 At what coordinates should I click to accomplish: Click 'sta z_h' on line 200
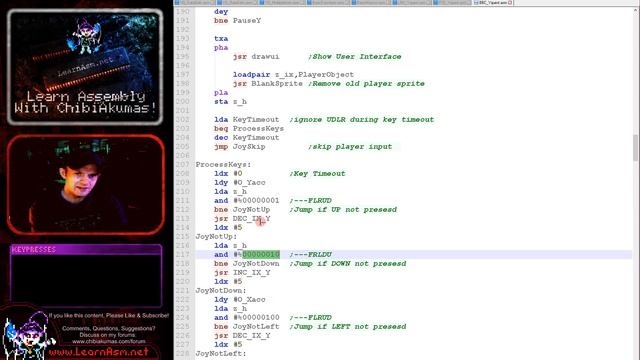(x=230, y=102)
